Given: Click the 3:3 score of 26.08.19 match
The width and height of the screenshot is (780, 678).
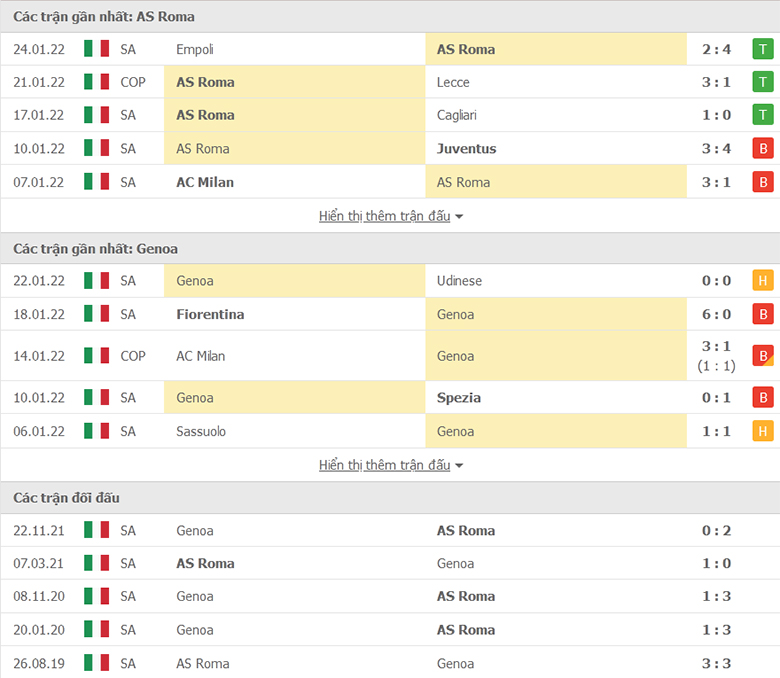Looking at the screenshot, I should (x=716, y=663).
